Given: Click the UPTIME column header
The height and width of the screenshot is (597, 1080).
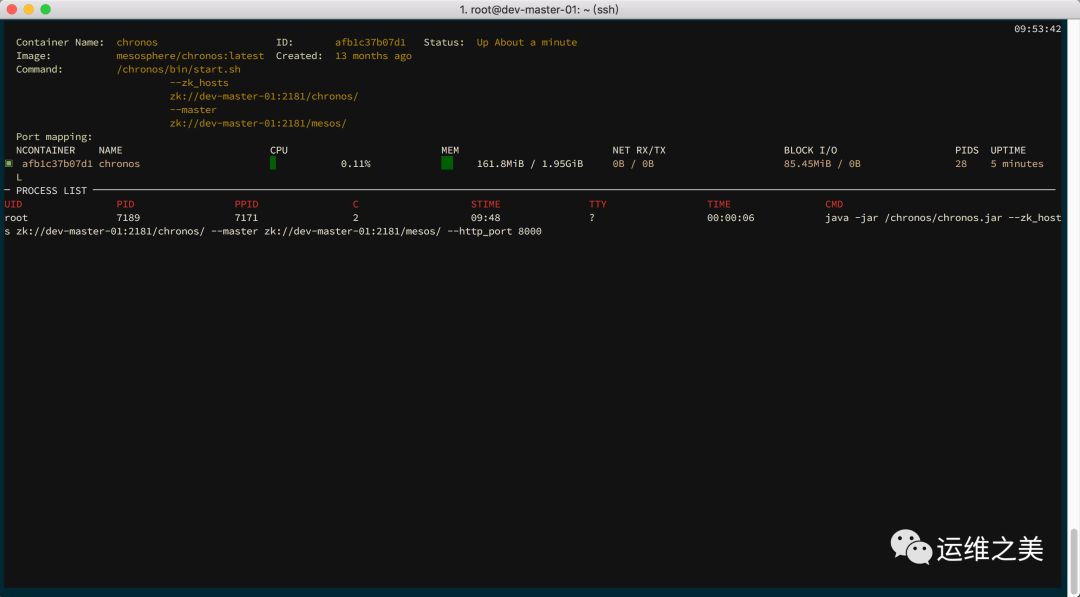Looking at the screenshot, I should (x=1008, y=150).
